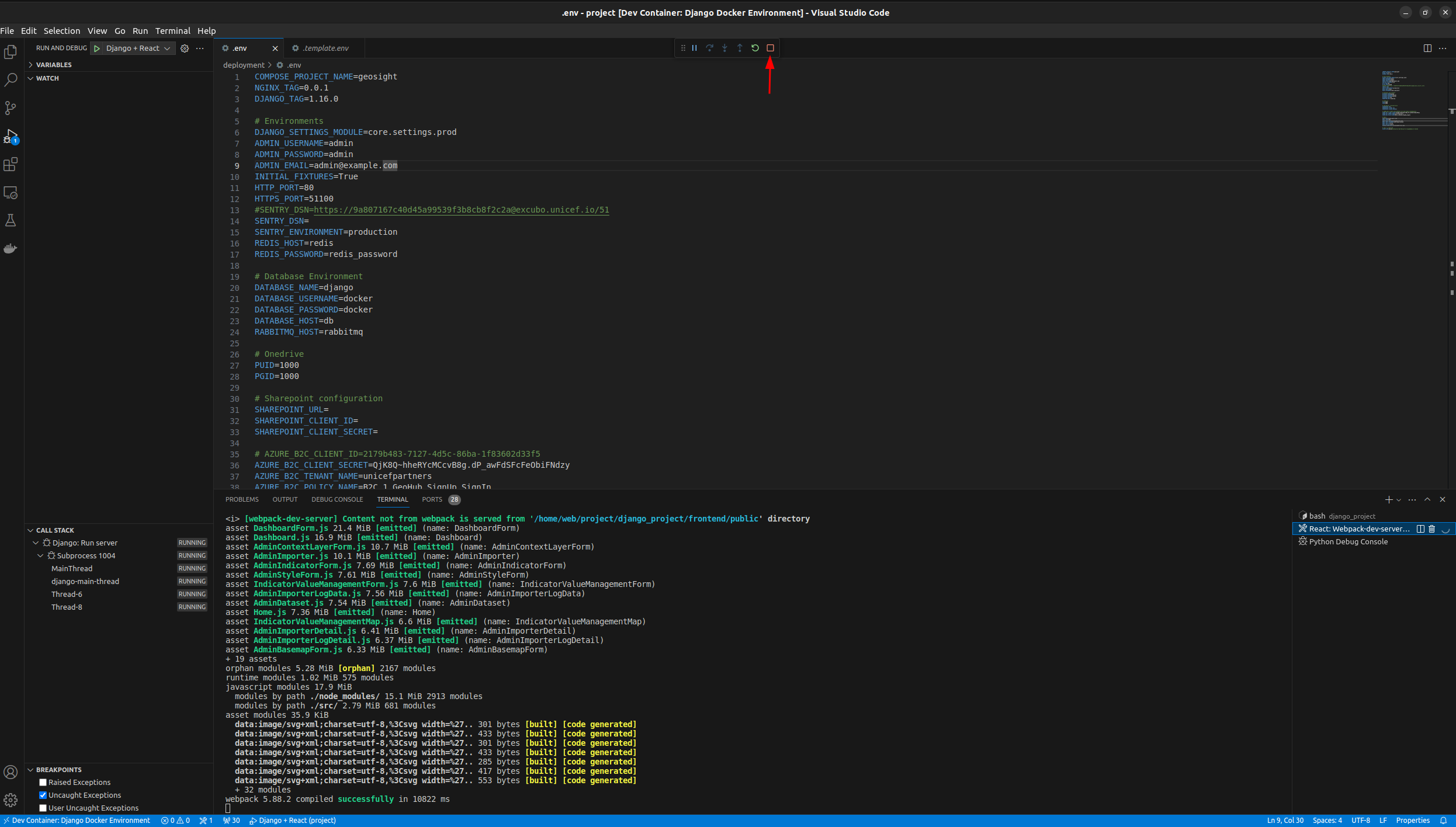Enable User Uncaught Exceptions breakpoint

point(43,808)
